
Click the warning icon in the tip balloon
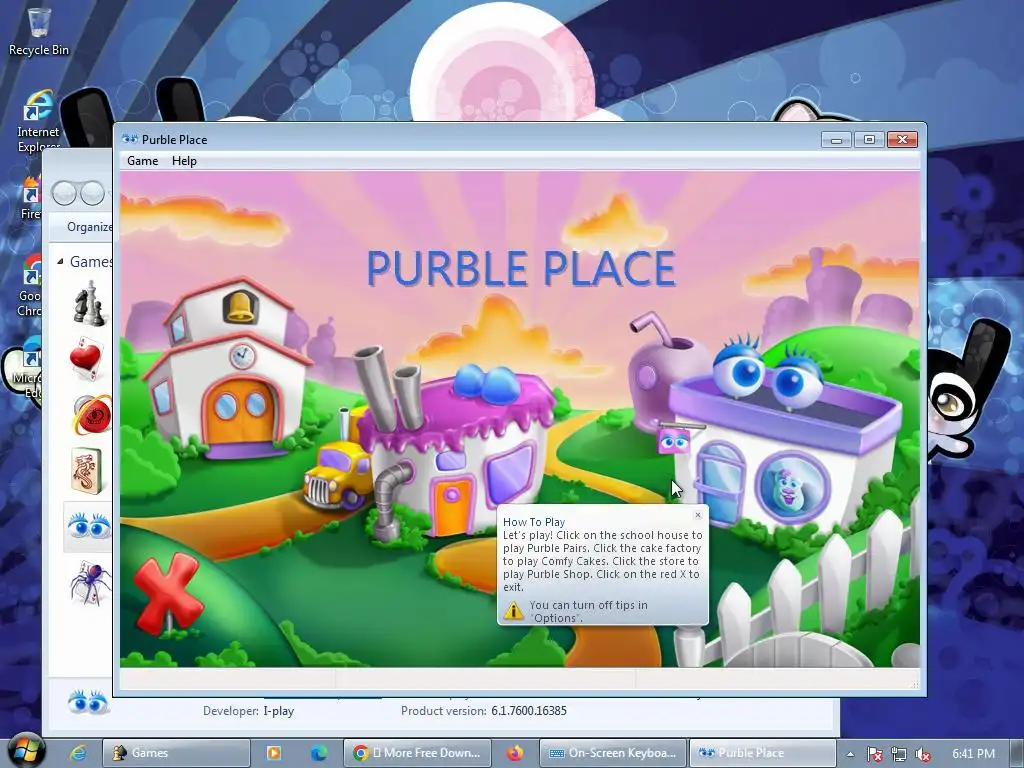pos(513,611)
